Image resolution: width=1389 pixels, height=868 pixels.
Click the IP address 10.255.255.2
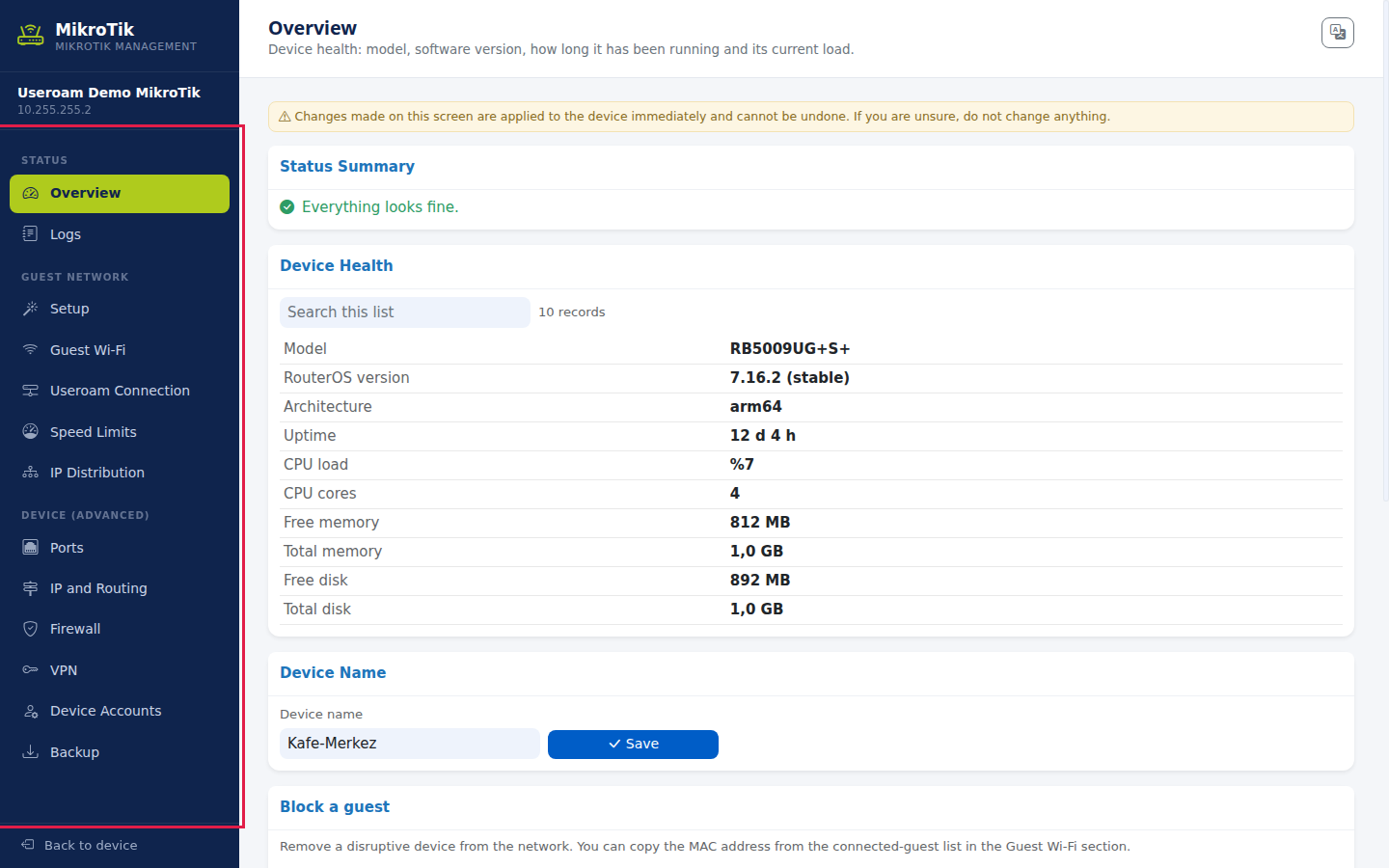(54, 110)
